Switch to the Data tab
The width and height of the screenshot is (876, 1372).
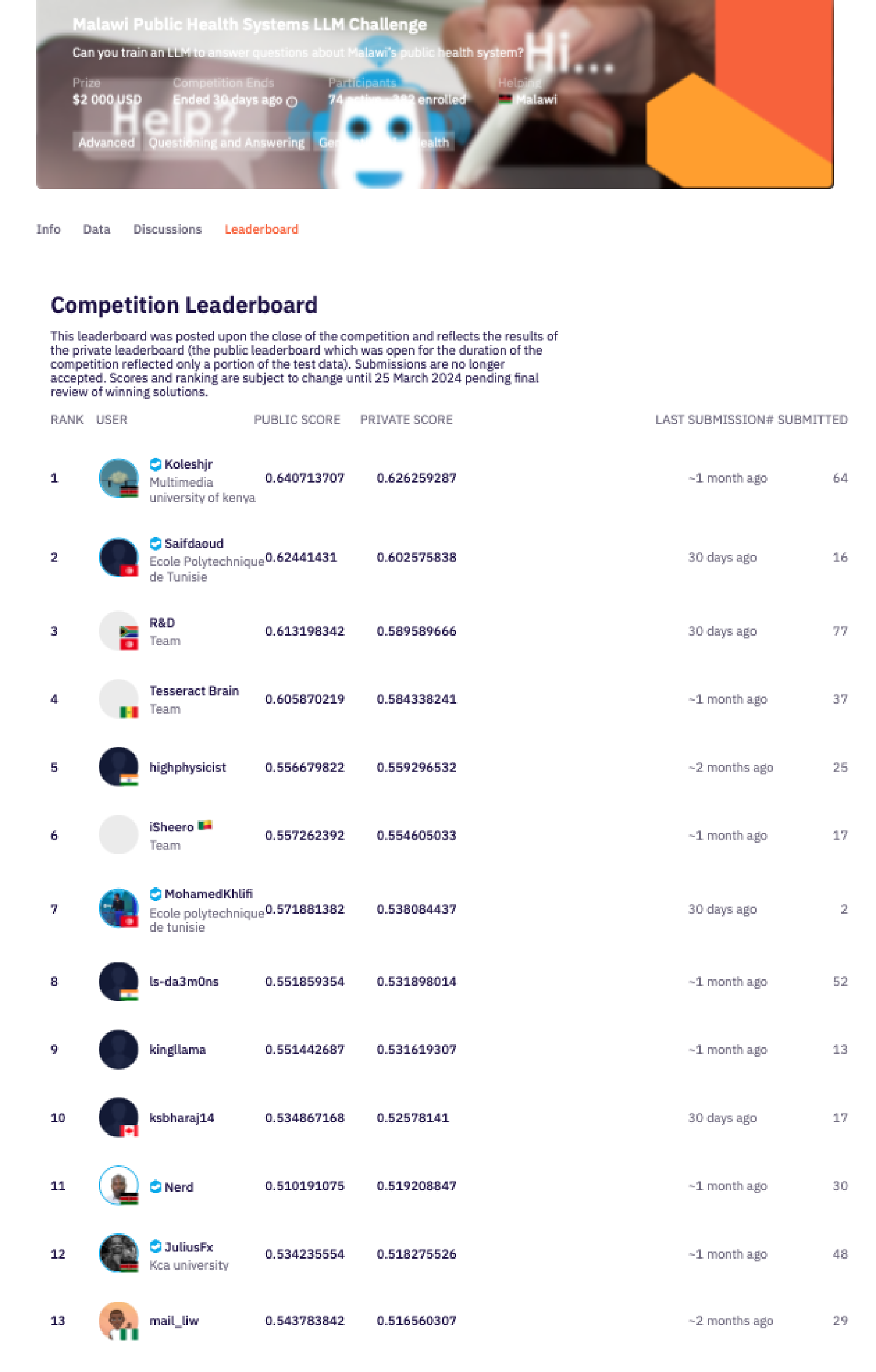coord(97,229)
